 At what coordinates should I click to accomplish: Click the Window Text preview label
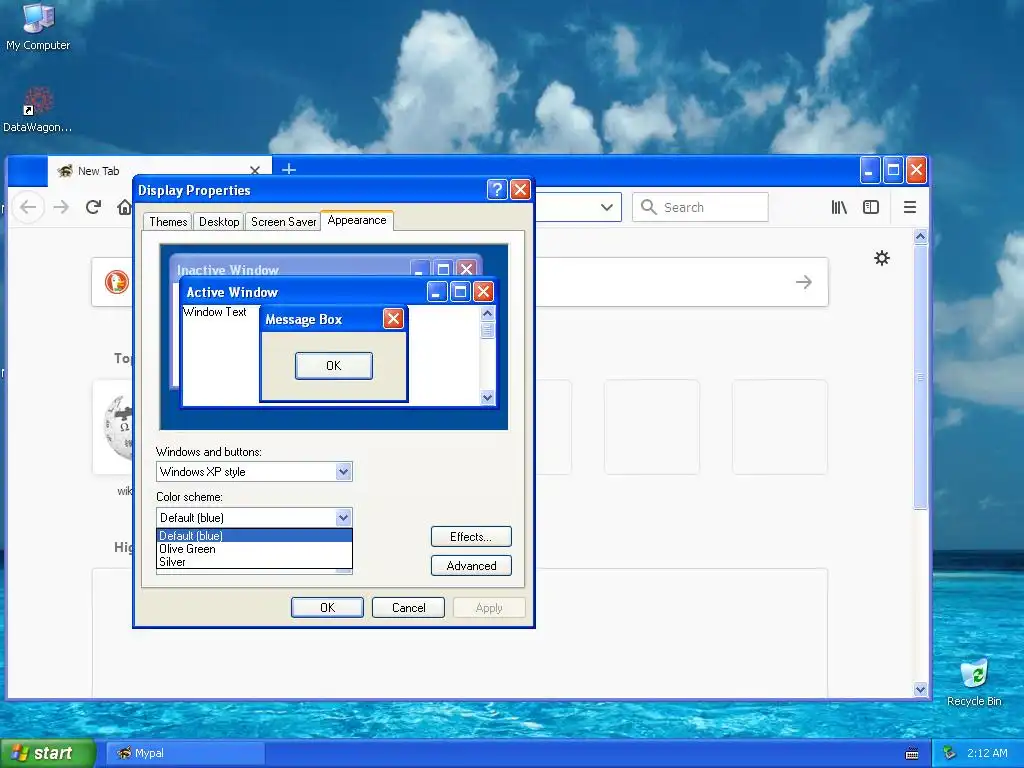[215, 312]
